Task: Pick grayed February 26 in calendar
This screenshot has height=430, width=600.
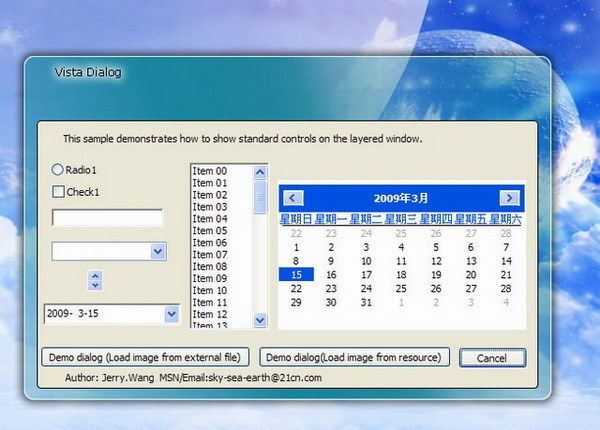Action: click(x=436, y=233)
